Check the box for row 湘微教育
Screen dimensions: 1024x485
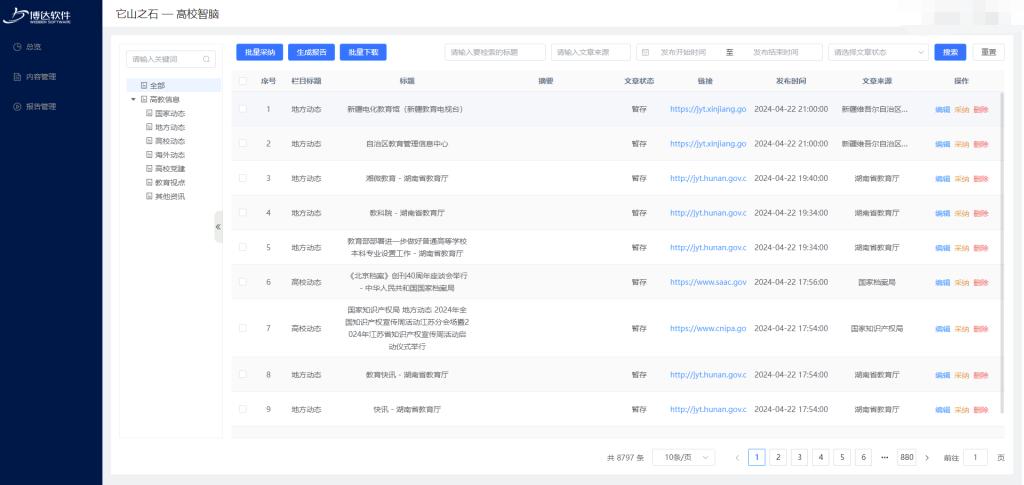click(243, 178)
